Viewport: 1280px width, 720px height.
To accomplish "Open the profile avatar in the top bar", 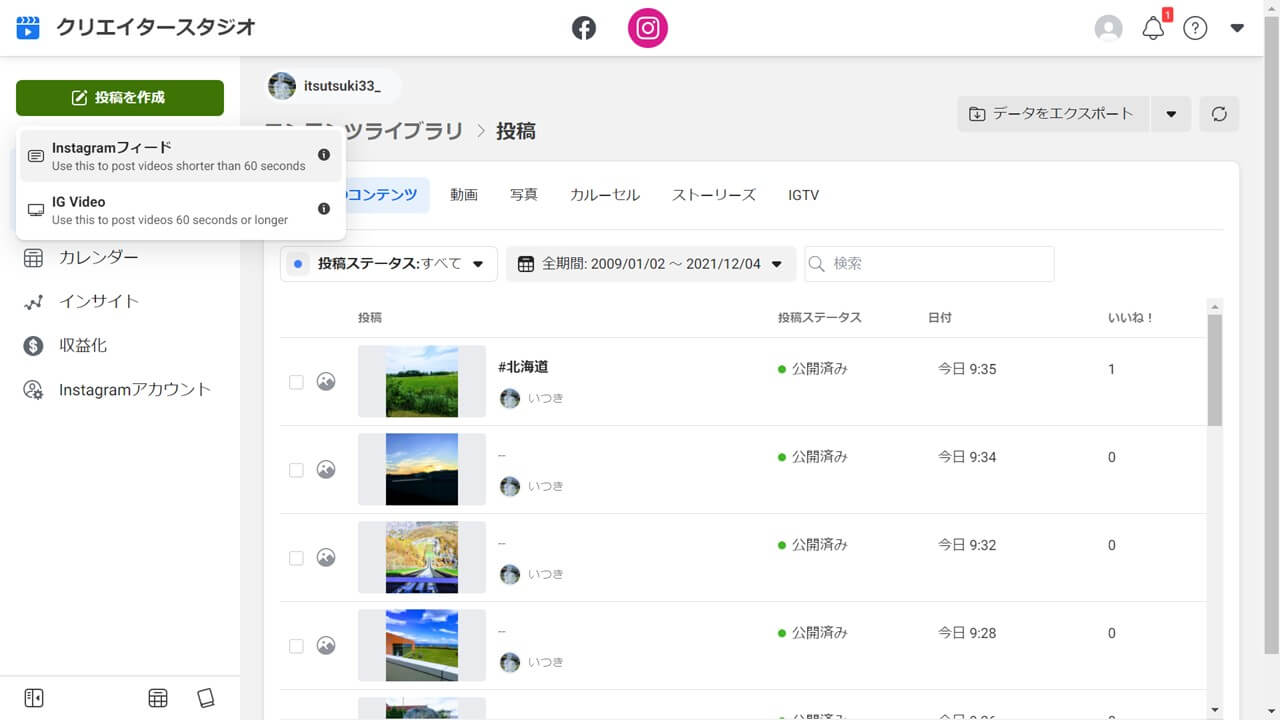I will 1109,28.
